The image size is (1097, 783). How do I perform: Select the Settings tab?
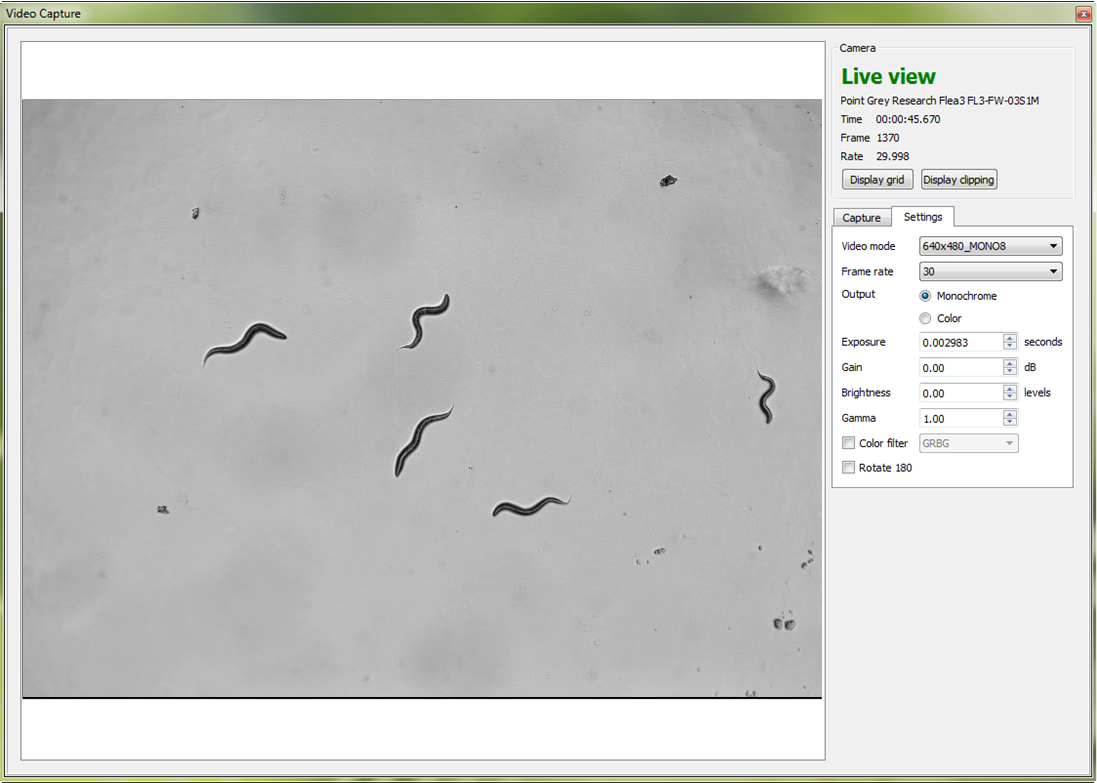pos(923,217)
